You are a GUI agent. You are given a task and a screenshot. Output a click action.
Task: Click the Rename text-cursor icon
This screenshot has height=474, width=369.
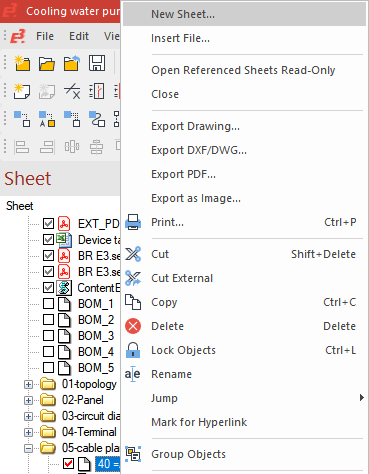(132, 374)
